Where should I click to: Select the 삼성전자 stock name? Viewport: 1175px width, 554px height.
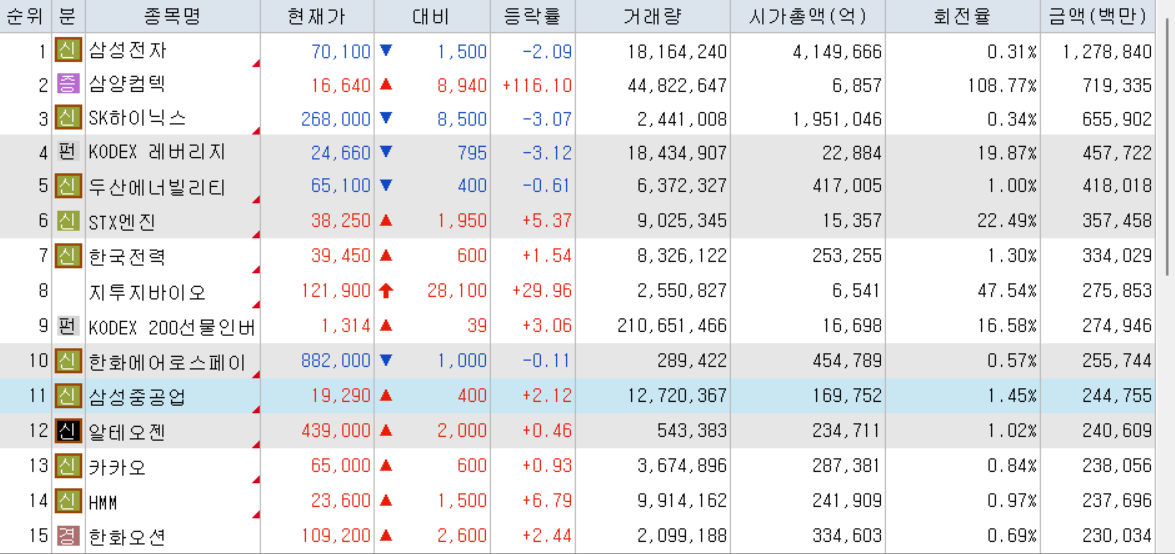[128, 52]
